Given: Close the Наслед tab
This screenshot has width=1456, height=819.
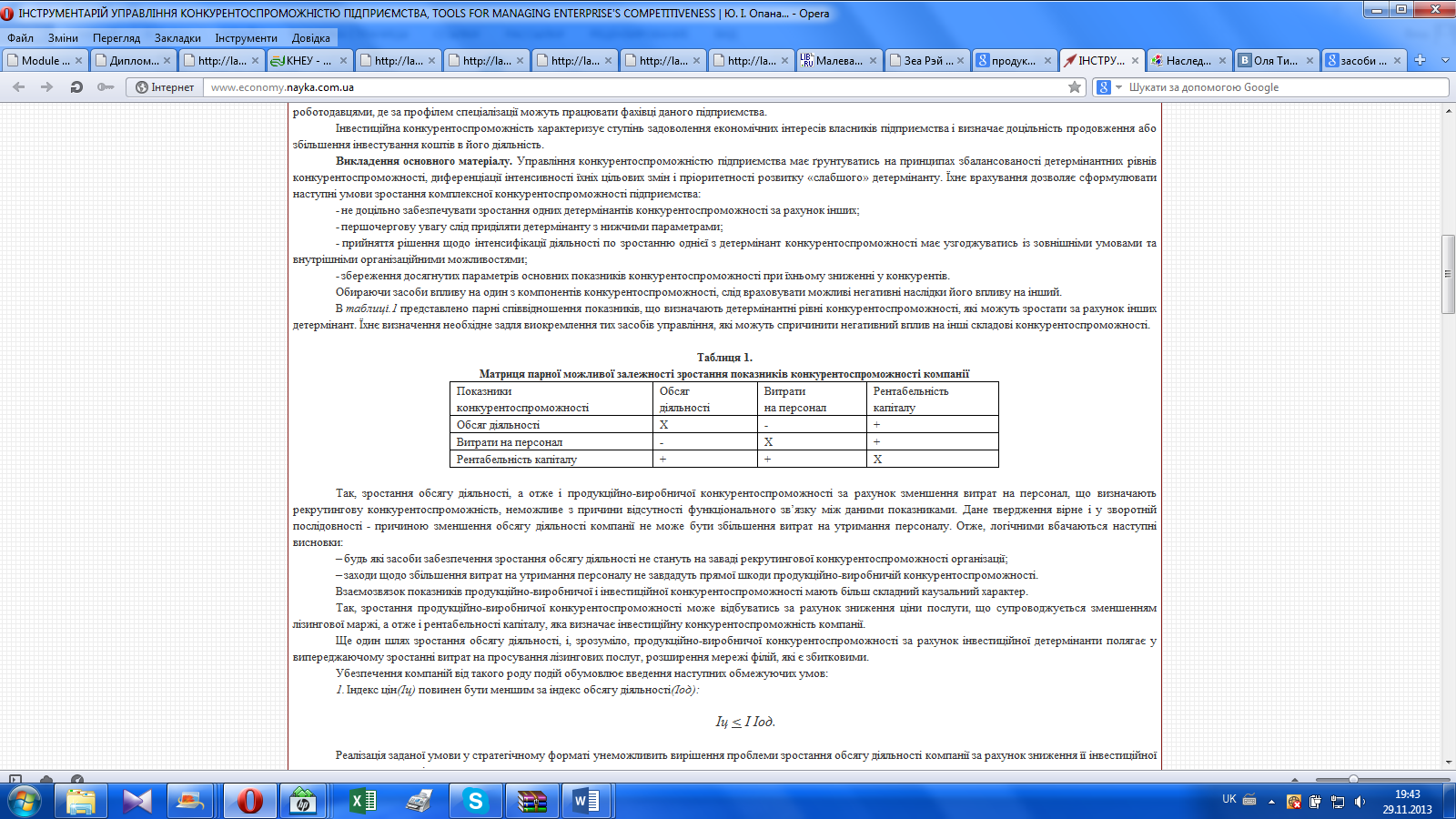Looking at the screenshot, I should (1222, 61).
